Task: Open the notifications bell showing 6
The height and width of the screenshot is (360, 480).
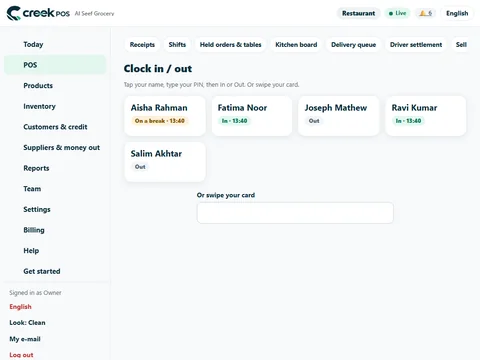Action: click(426, 13)
